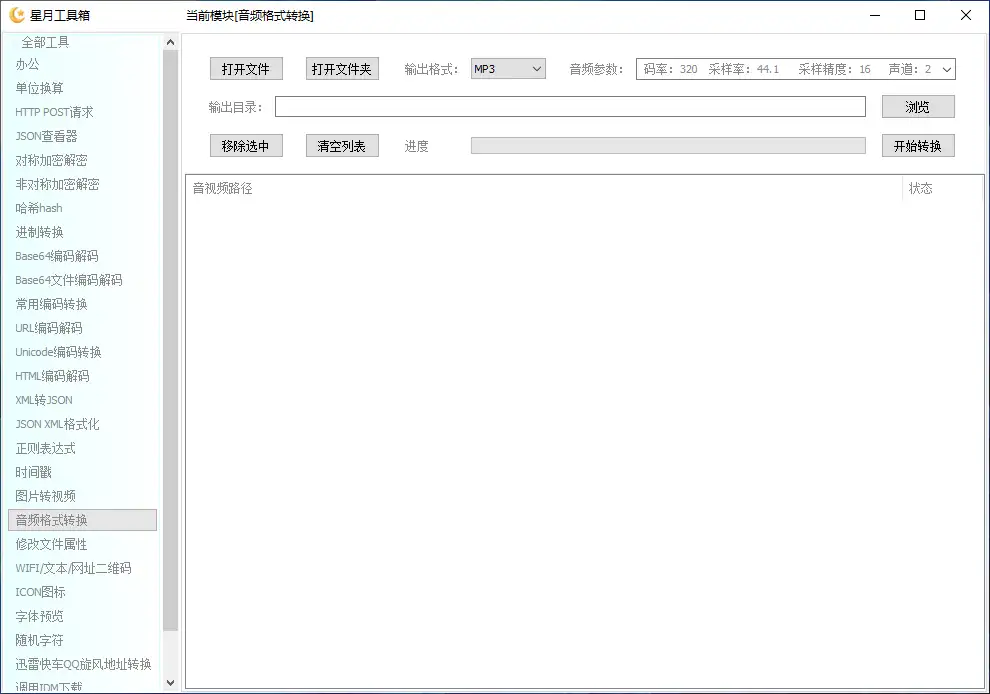
Task: Click the 移除选中 button
Action: [246, 146]
